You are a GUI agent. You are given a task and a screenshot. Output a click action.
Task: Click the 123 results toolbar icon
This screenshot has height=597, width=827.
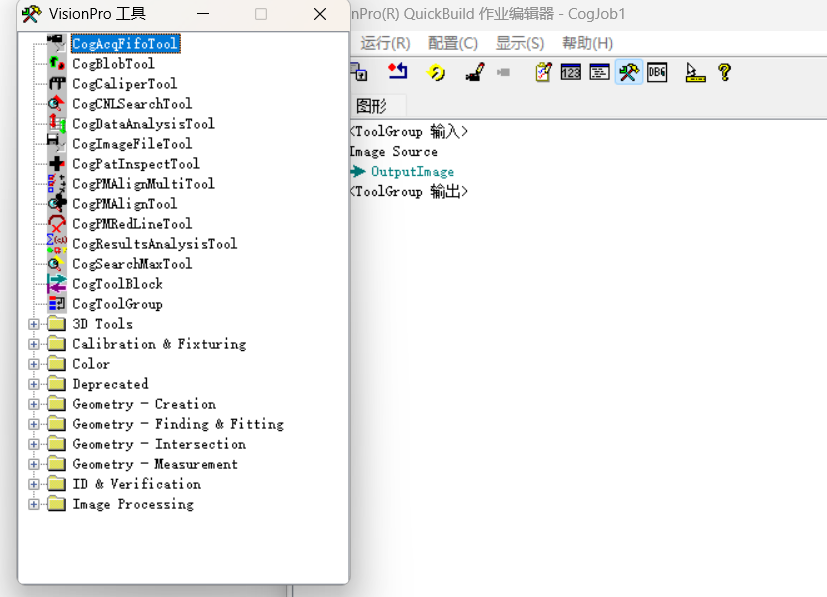point(571,72)
